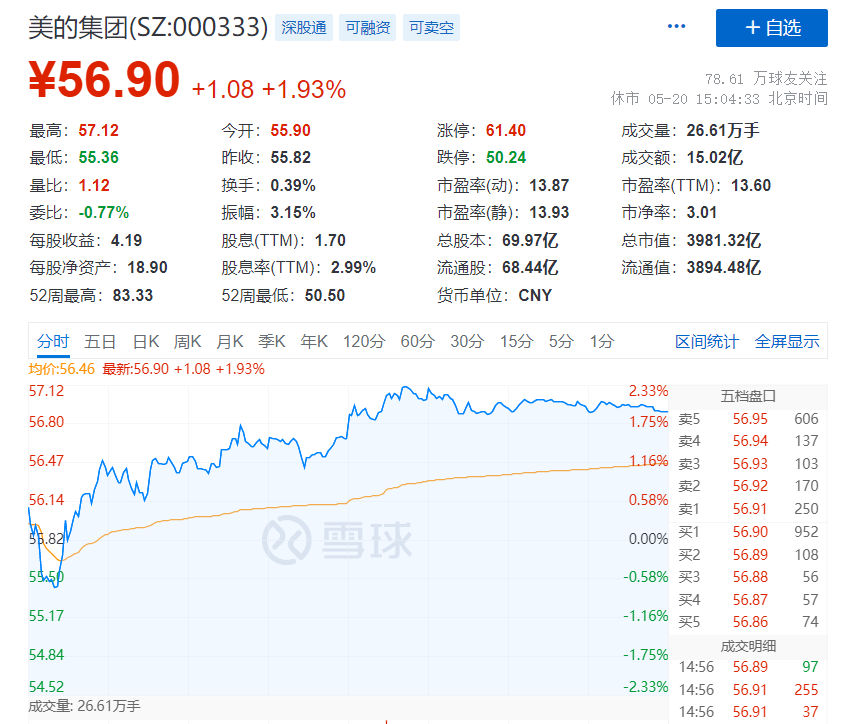Switch to the 日K chart tab
Viewport: 843px width, 724px height.
click(x=146, y=341)
